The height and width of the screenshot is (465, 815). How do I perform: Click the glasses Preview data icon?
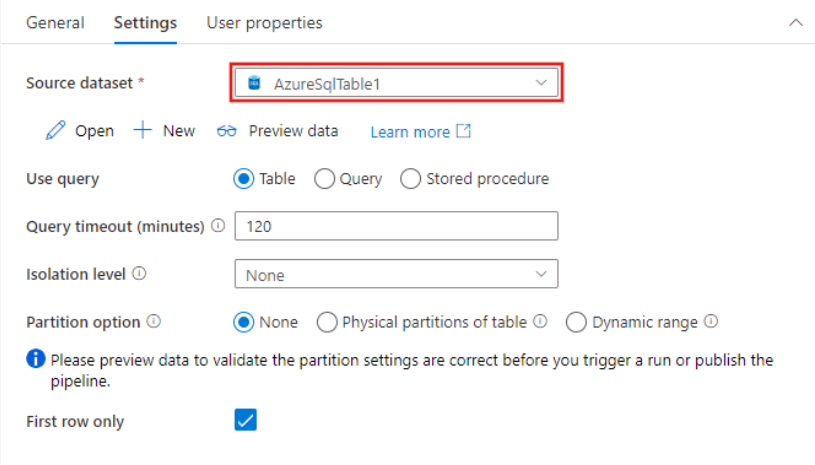click(227, 131)
